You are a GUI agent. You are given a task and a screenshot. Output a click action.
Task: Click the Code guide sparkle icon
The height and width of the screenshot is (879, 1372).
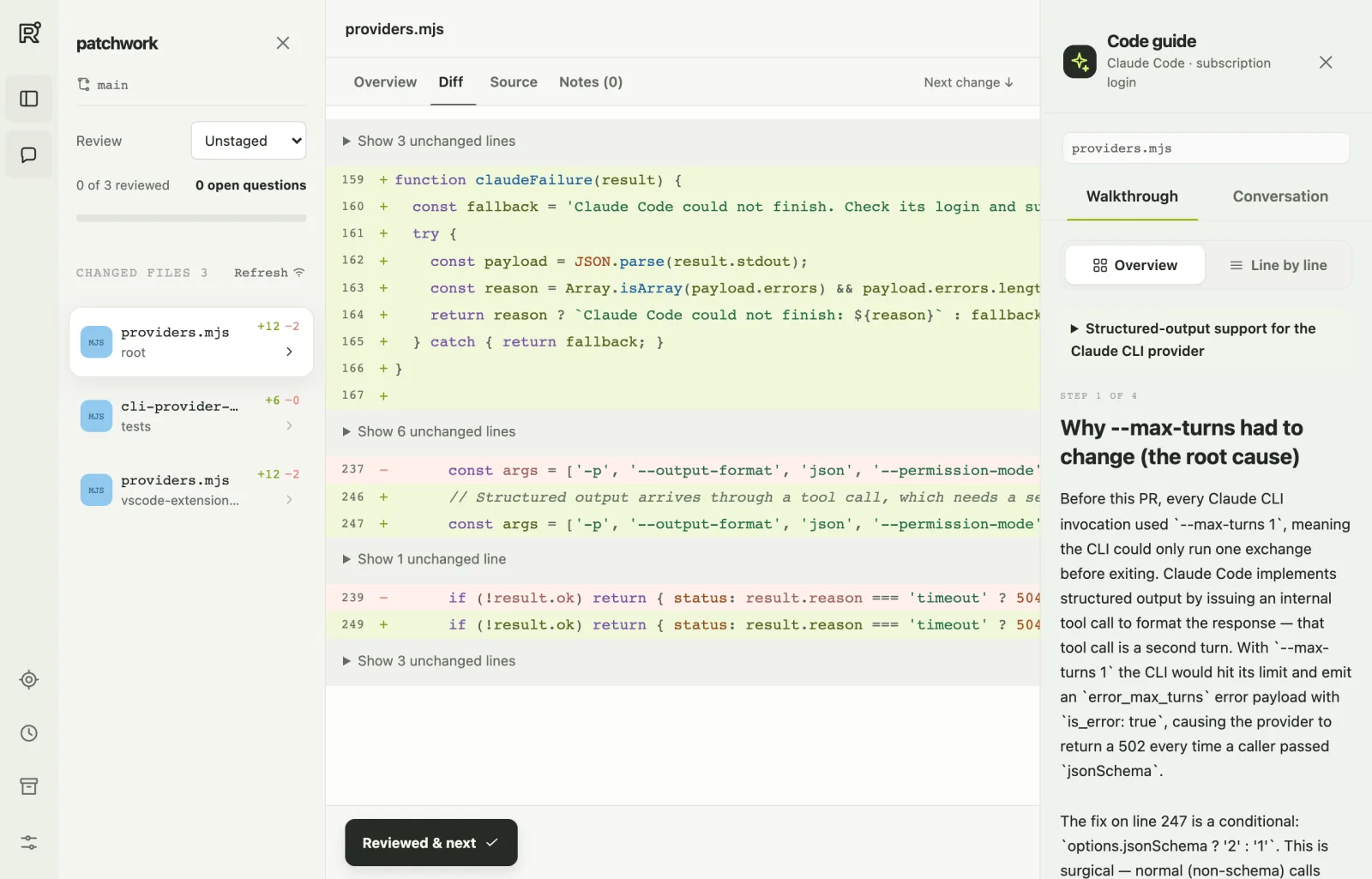click(1080, 62)
